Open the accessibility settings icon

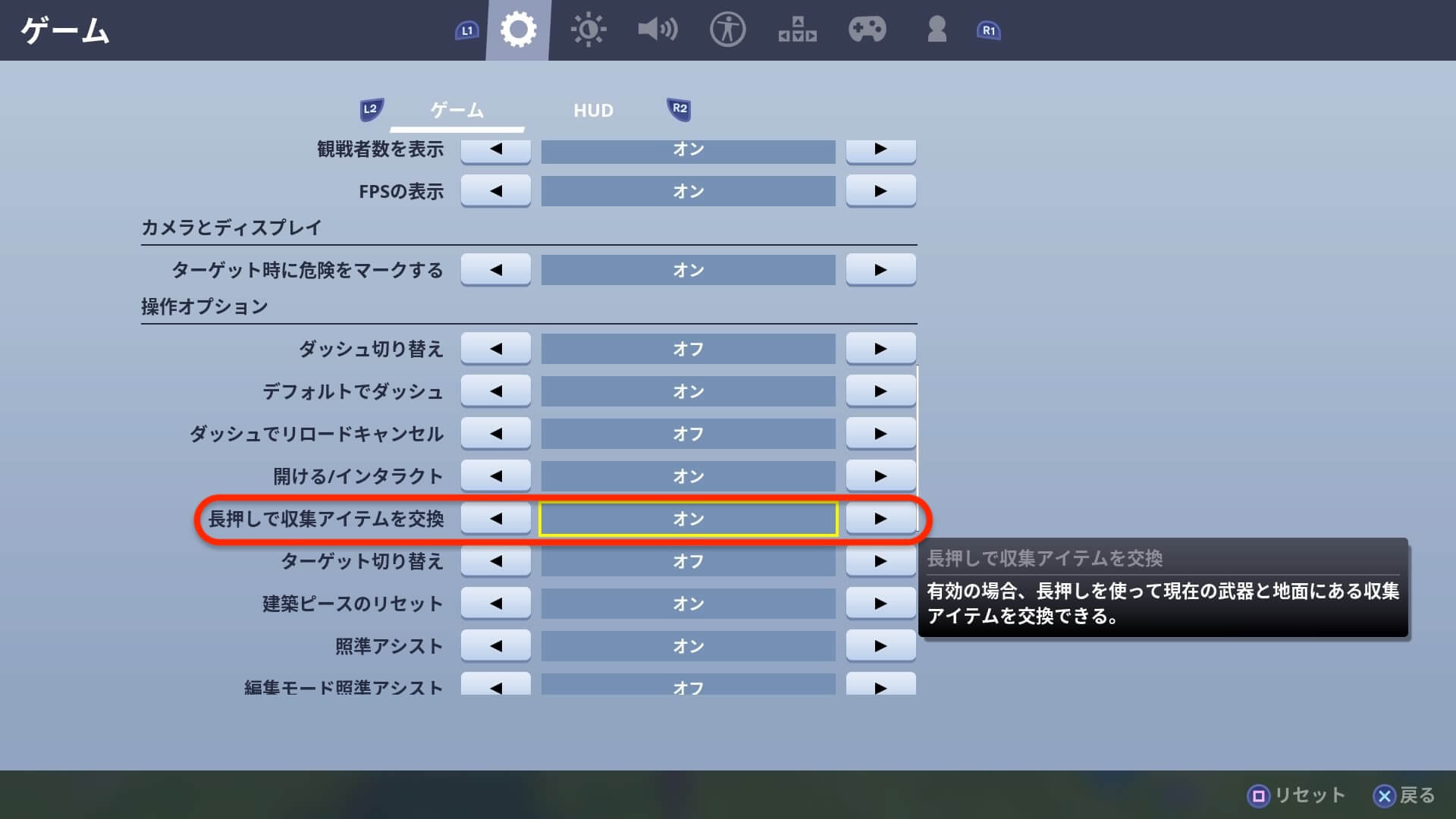[727, 30]
